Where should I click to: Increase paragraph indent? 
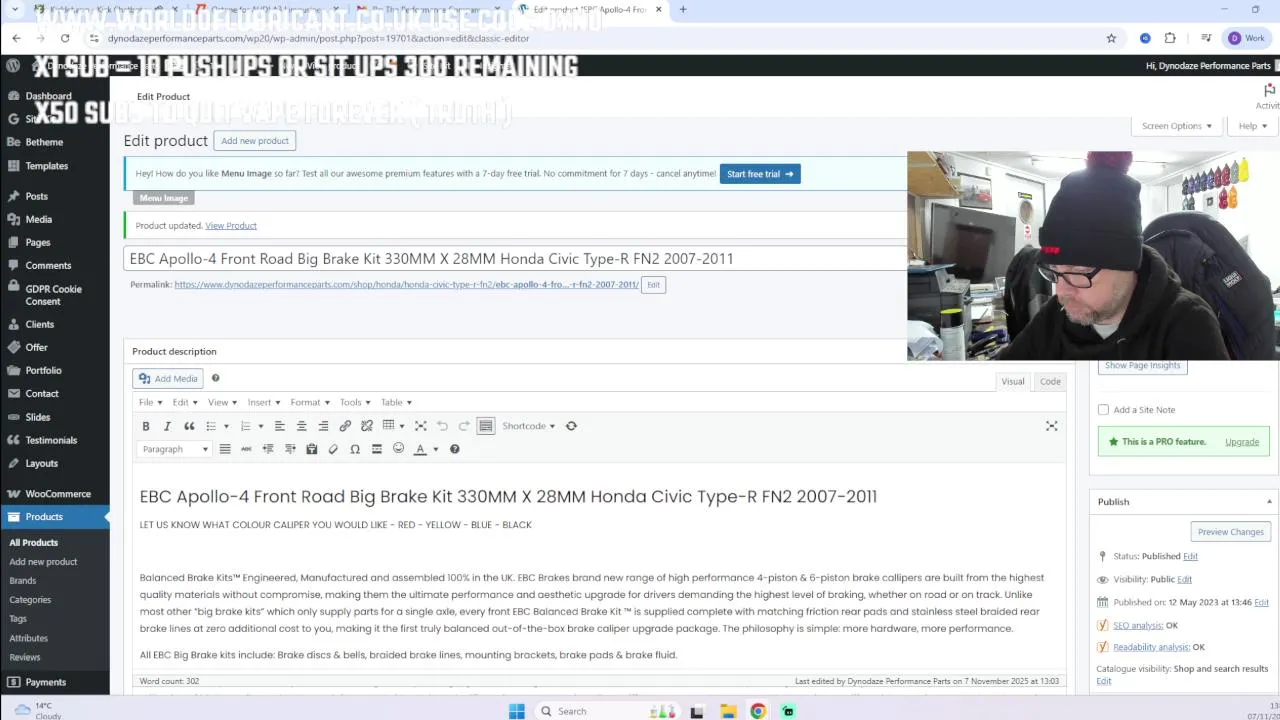pyautogui.click(x=290, y=449)
